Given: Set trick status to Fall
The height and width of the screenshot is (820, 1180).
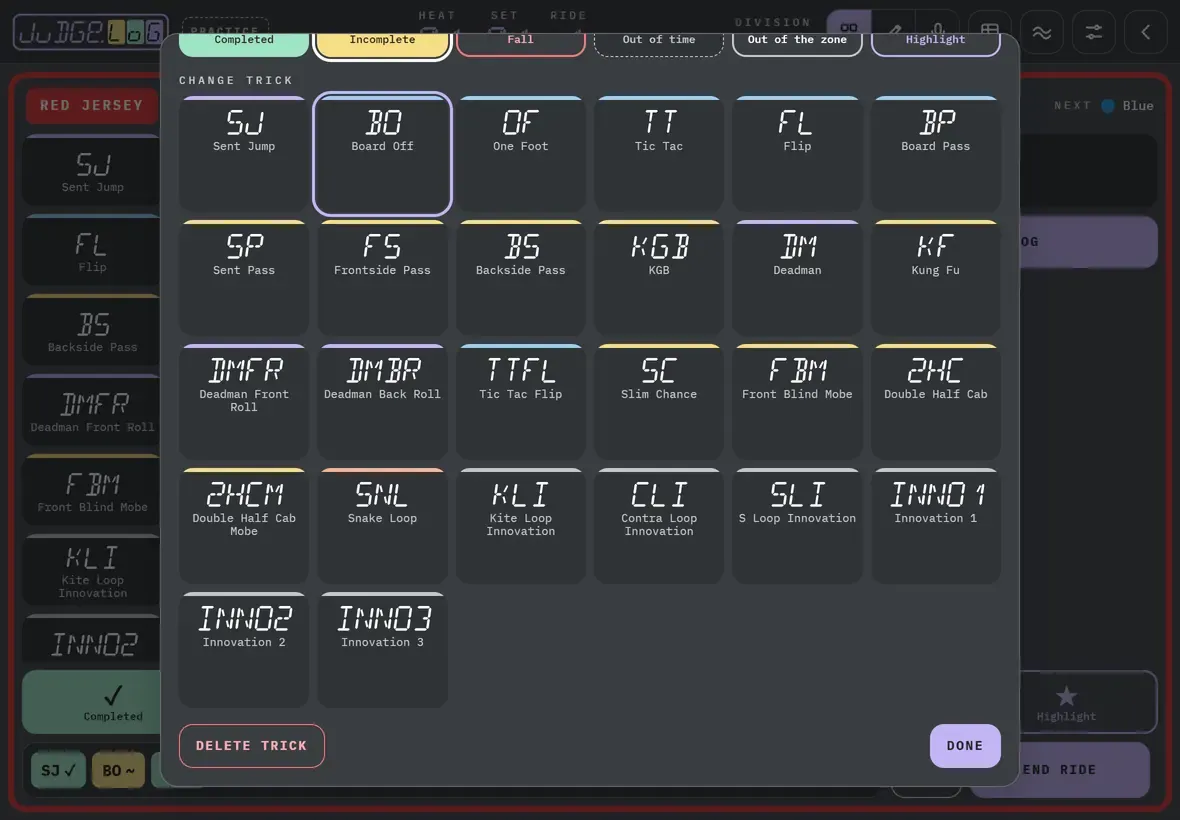Looking at the screenshot, I should pyautogui.click(x=521, y=44).
